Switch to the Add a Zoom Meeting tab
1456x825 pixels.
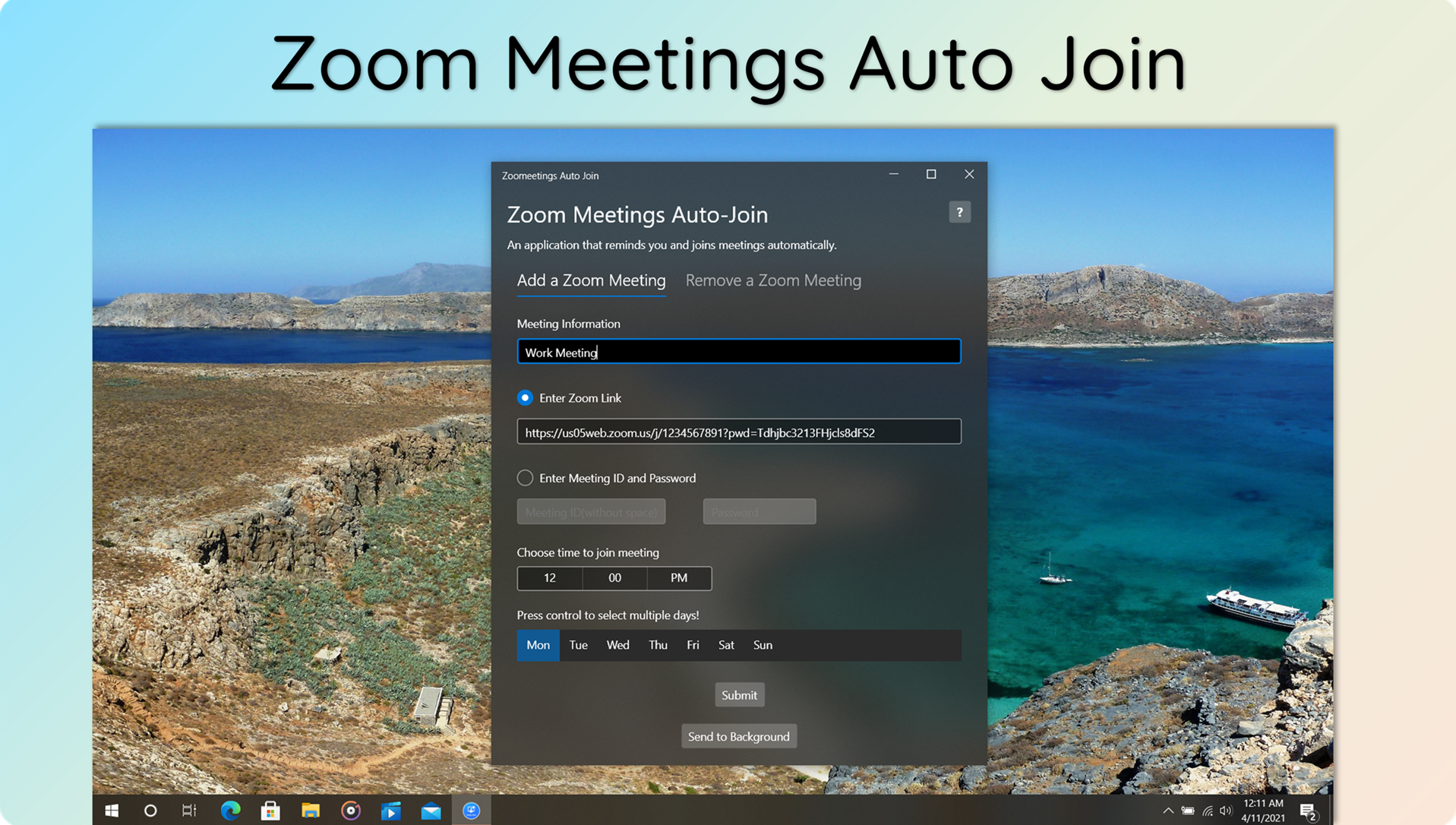(591, 280)
